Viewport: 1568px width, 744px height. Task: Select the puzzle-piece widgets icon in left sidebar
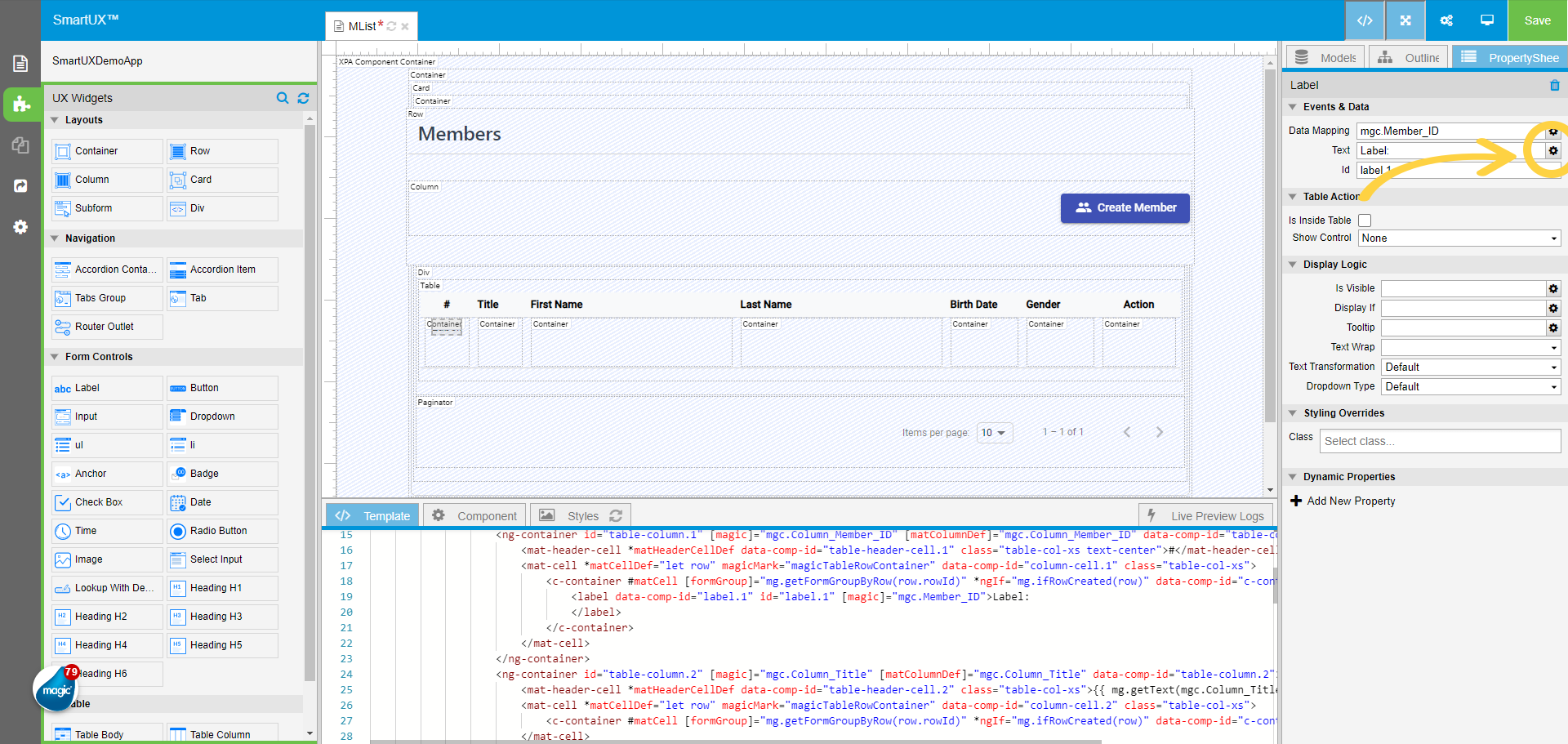point(20,105)
